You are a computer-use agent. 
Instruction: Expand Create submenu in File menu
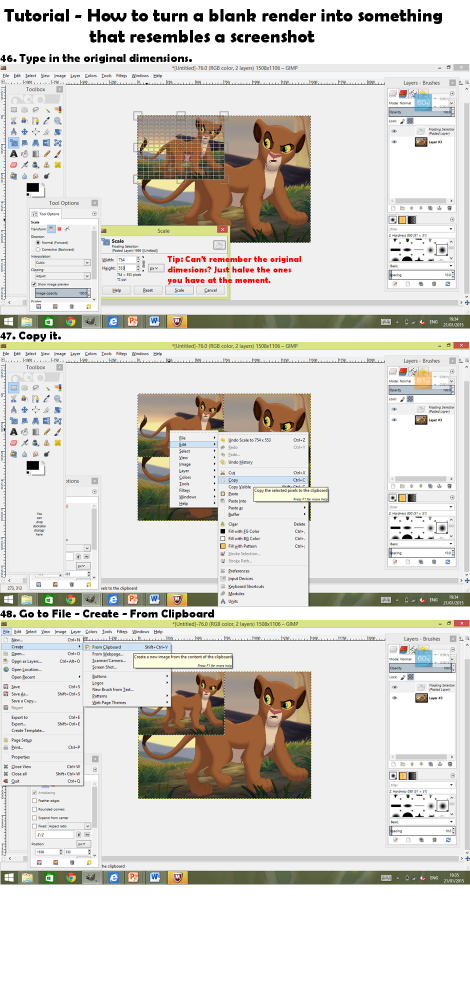[42, 646]
